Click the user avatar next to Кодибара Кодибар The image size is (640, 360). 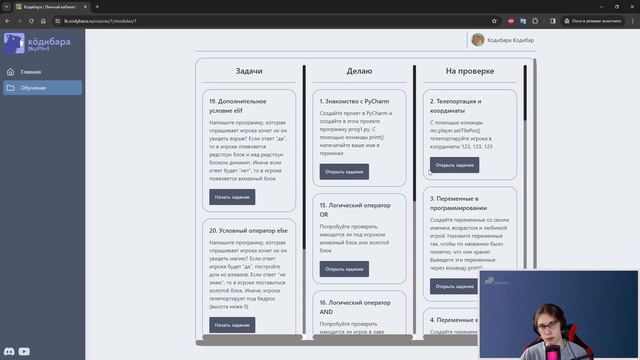point(478,40)
